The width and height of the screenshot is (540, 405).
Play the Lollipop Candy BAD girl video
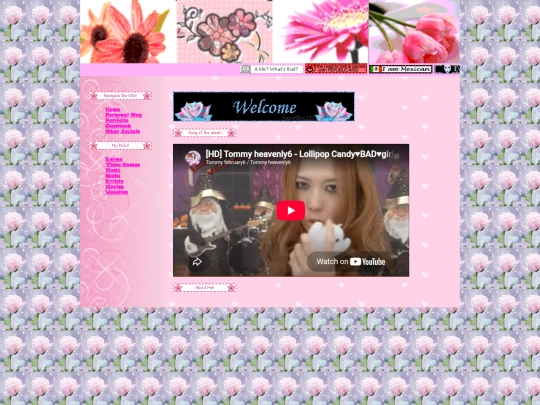click(290, 210)
